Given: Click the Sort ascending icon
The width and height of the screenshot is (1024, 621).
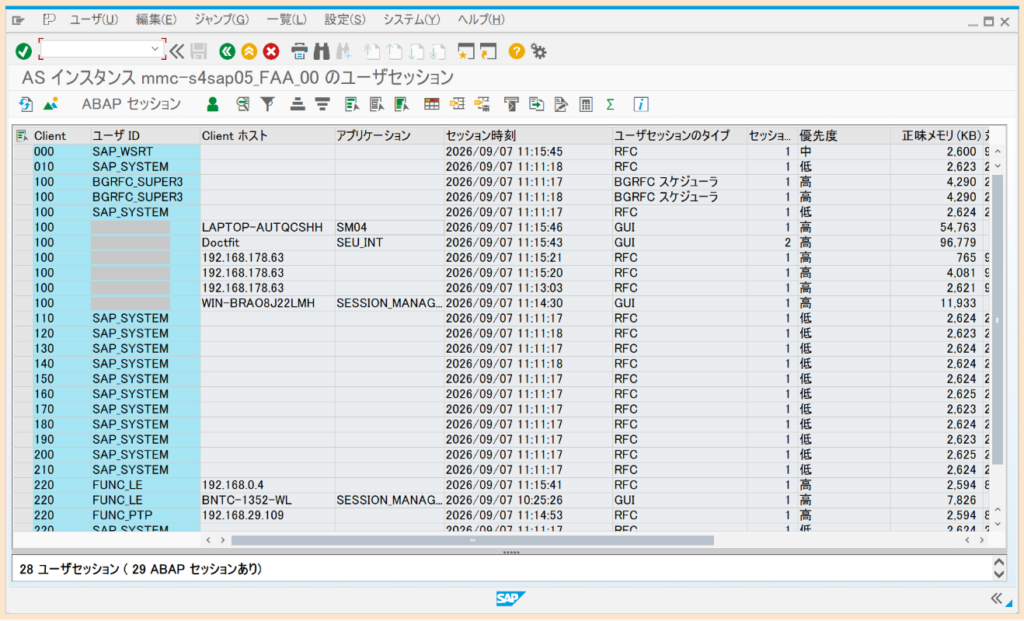Looking at the screenshot, I should (x=298, y=104).
